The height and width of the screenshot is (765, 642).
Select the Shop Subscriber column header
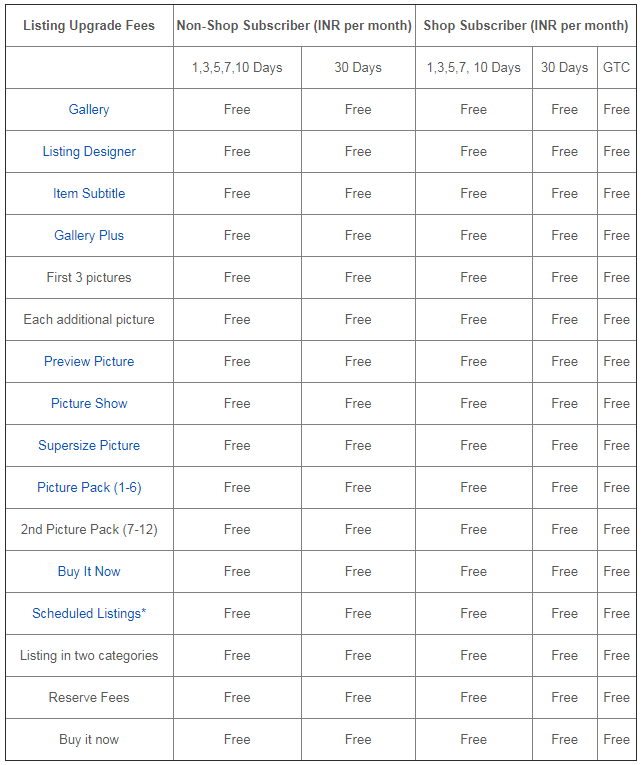pos(525,25)
